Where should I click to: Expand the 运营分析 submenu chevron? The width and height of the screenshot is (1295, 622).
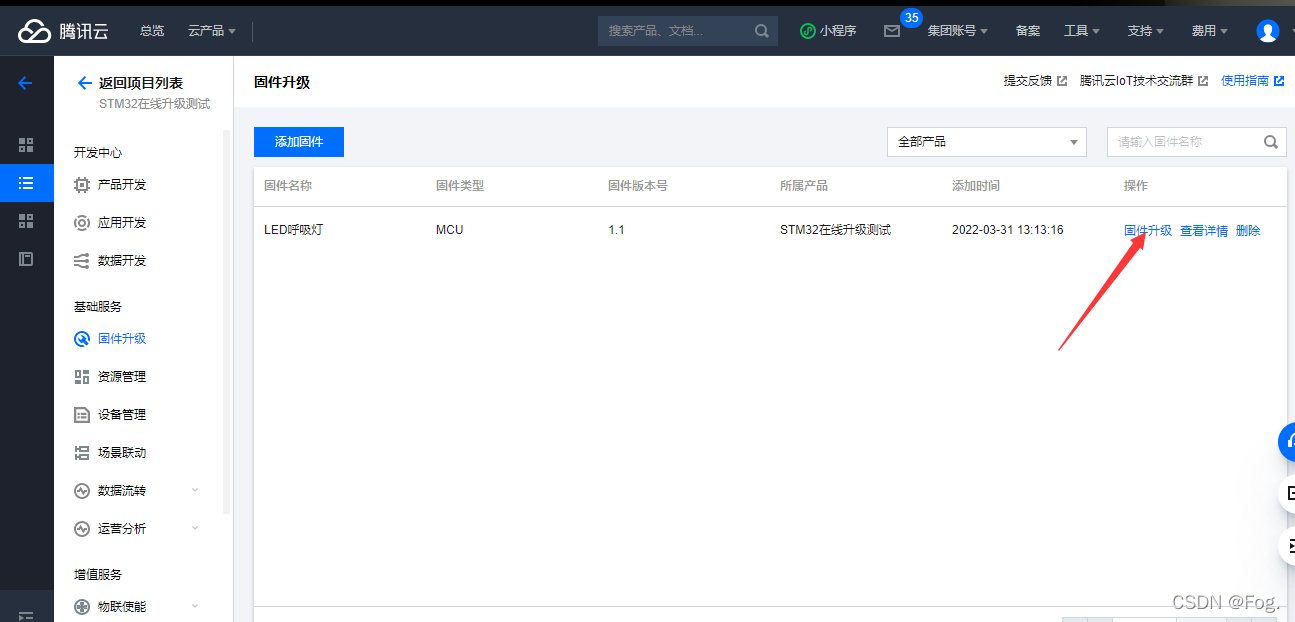(x=195, y=528)
